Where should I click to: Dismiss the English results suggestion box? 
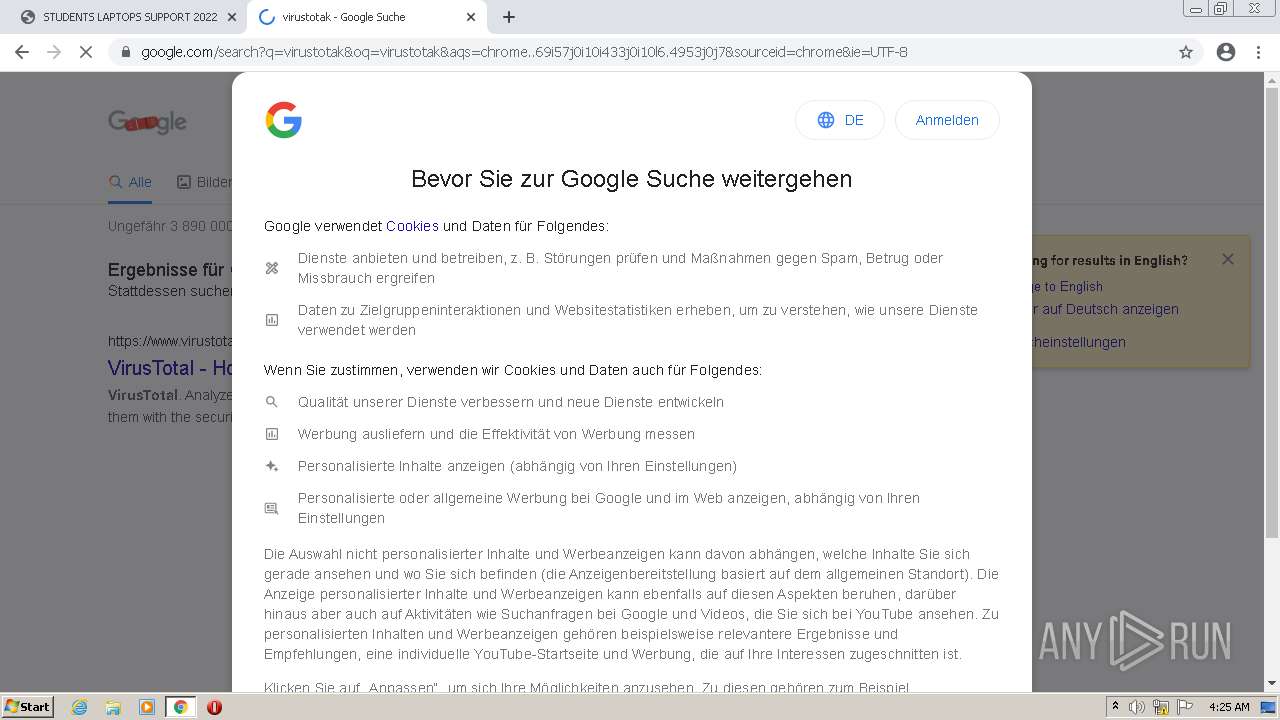(1227, 259)
